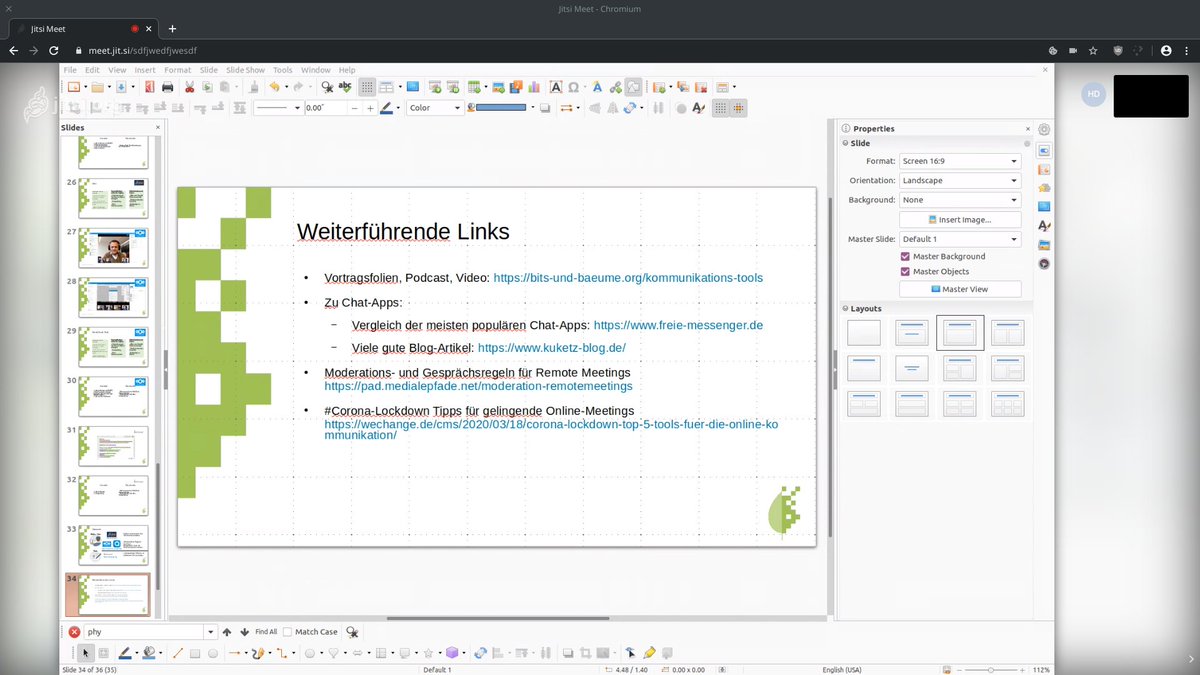Click the Master View button
Screen dimensions: 1200x675
[959, 289]
